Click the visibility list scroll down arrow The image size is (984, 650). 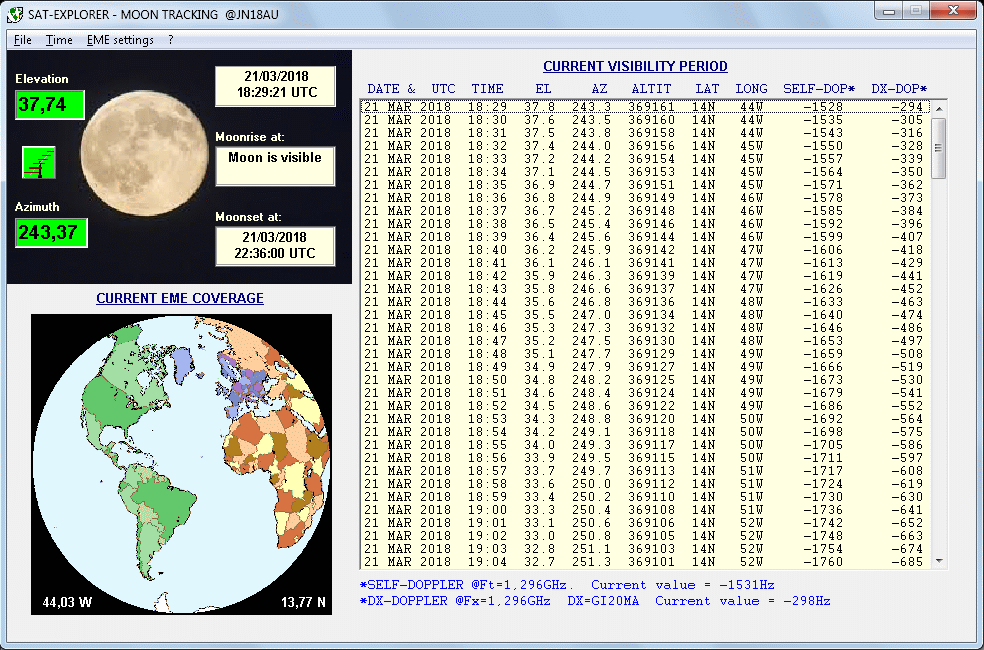(939, 561)
